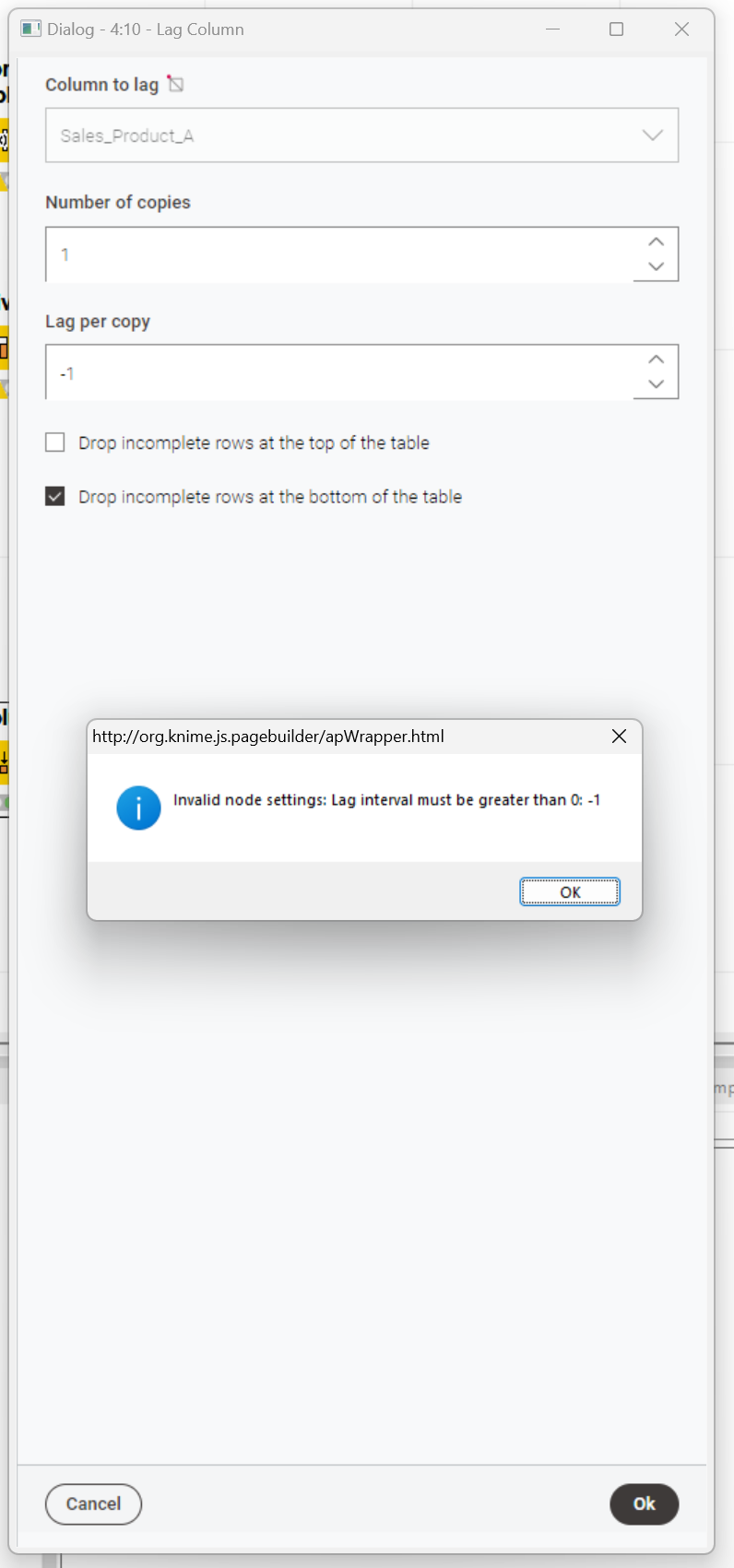Dismiss the invalid settings message with OK

point(570,891)
